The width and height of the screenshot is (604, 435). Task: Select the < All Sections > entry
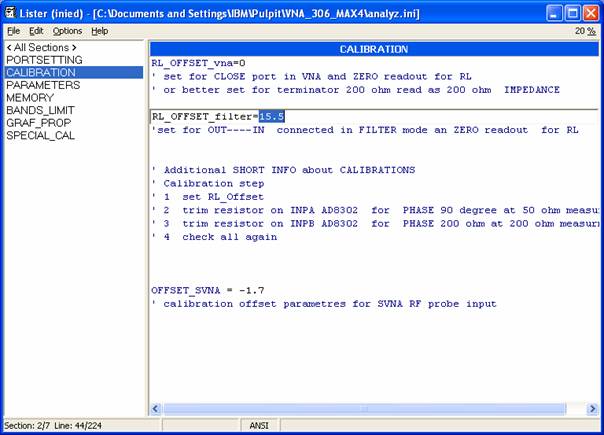pyautogui.click(x=41, y=47)
